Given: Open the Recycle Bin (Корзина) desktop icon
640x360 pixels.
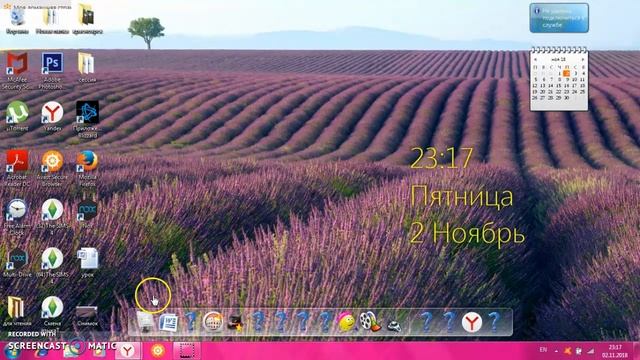Looking at the screenshot, I should 17,20.
